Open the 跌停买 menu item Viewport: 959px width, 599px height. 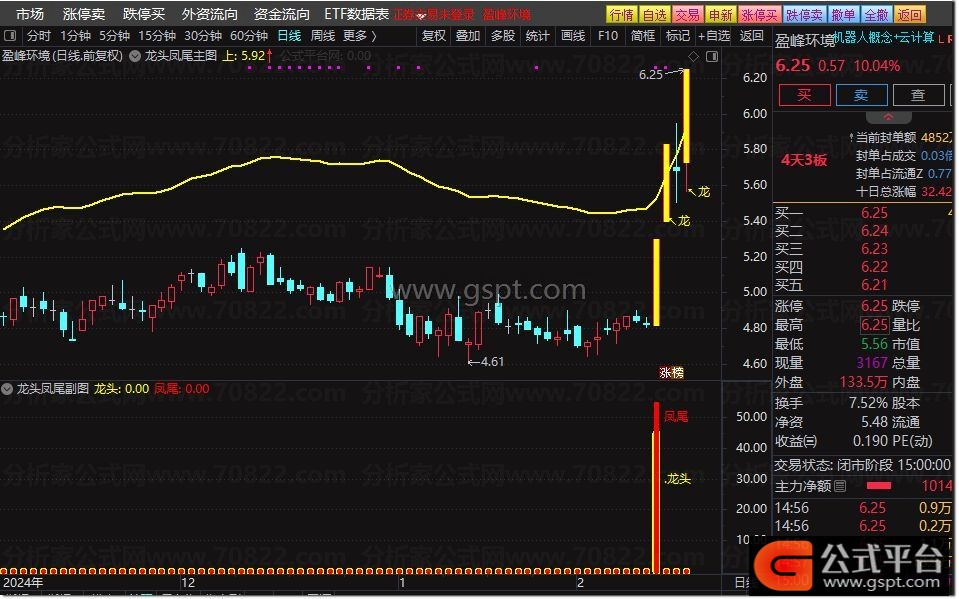pyautogui.click(x=144, y=14)
